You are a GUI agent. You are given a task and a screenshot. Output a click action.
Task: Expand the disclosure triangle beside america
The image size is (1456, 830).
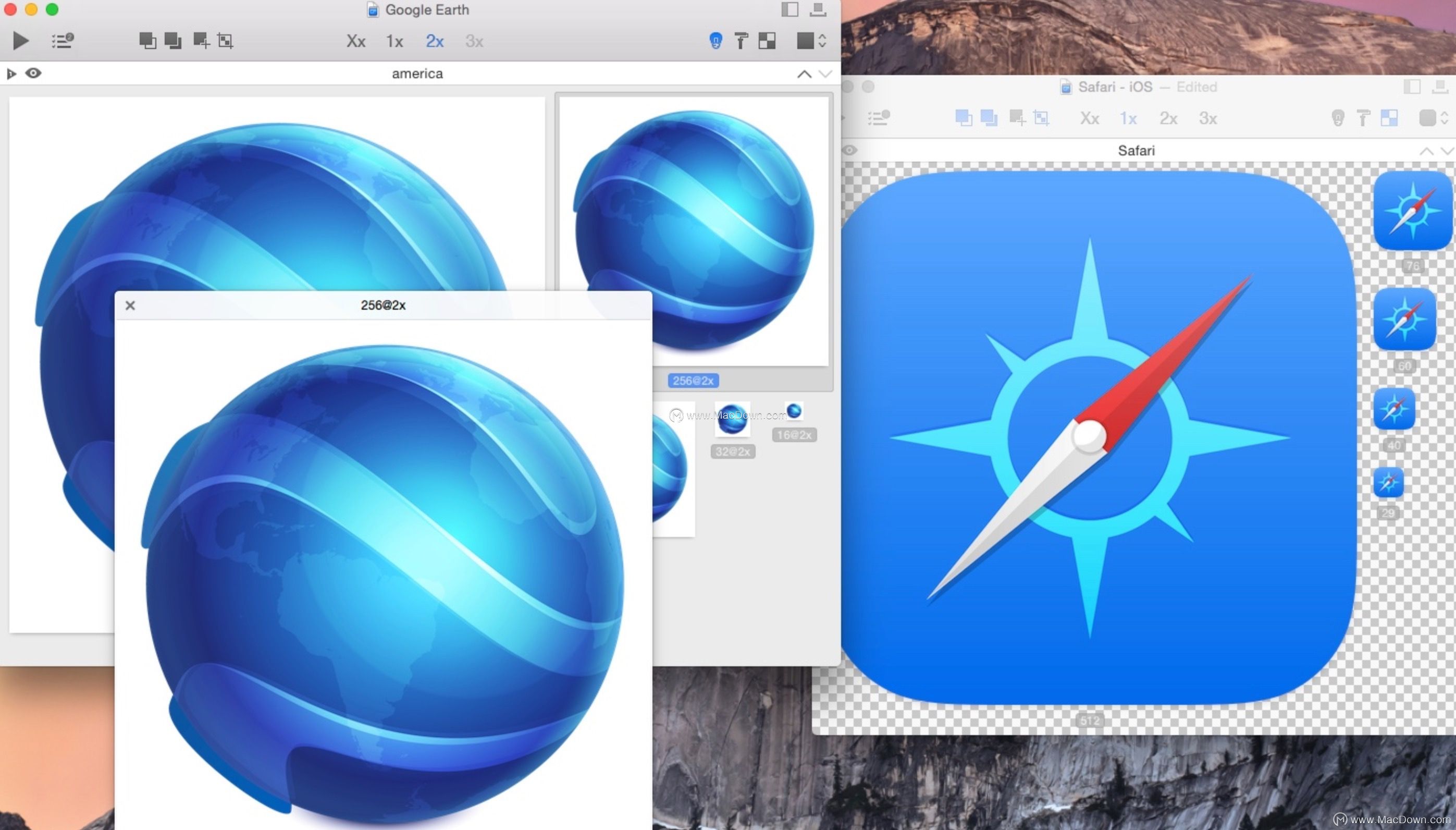point(11,74)
